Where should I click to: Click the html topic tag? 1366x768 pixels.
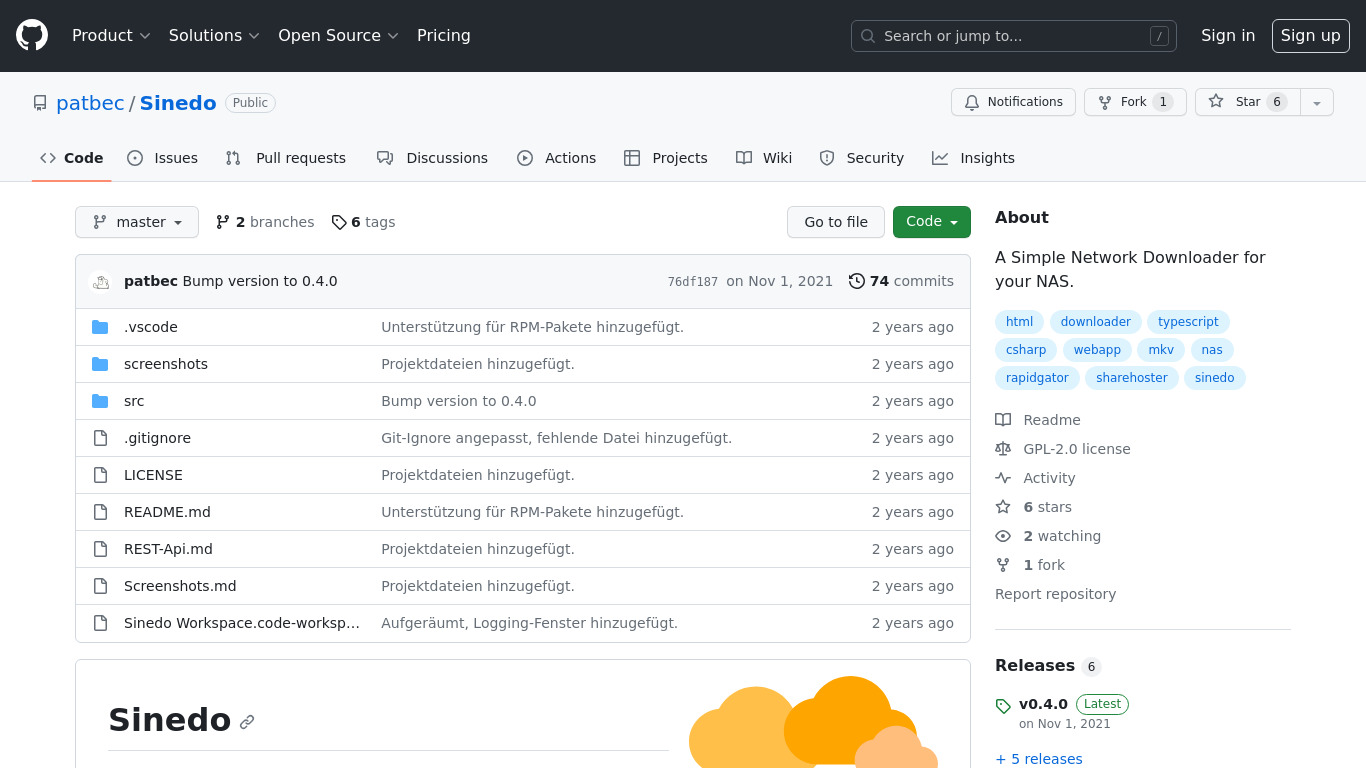pos(1019,322)
